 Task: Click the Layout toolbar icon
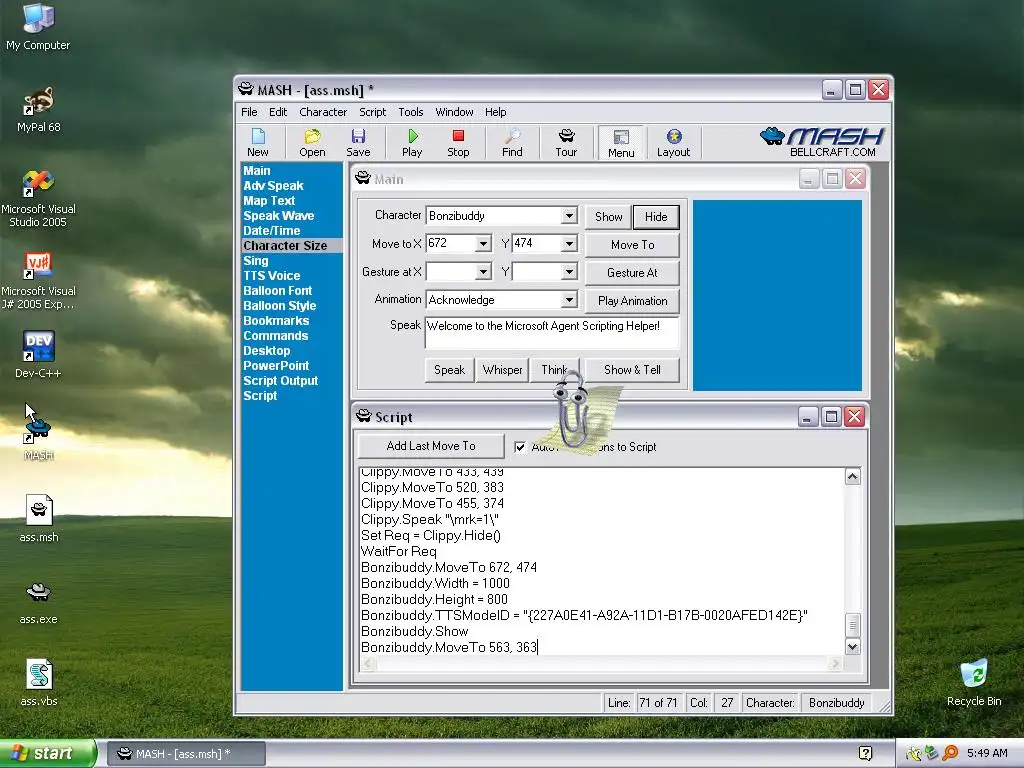pos(673,142)
